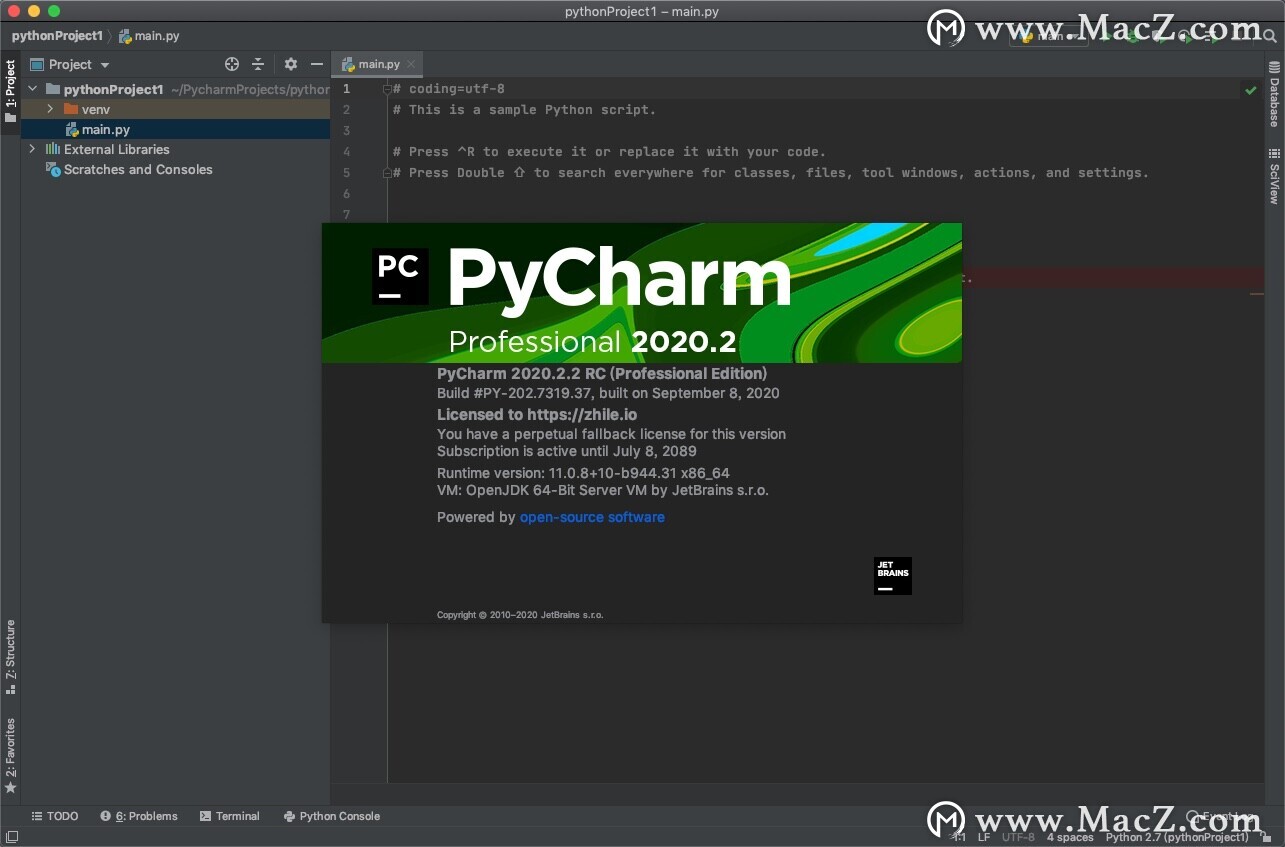Screen dimensions: 1285x847
Task: Click the PC PyCharm logo in splash
Action: coord(400,276)
